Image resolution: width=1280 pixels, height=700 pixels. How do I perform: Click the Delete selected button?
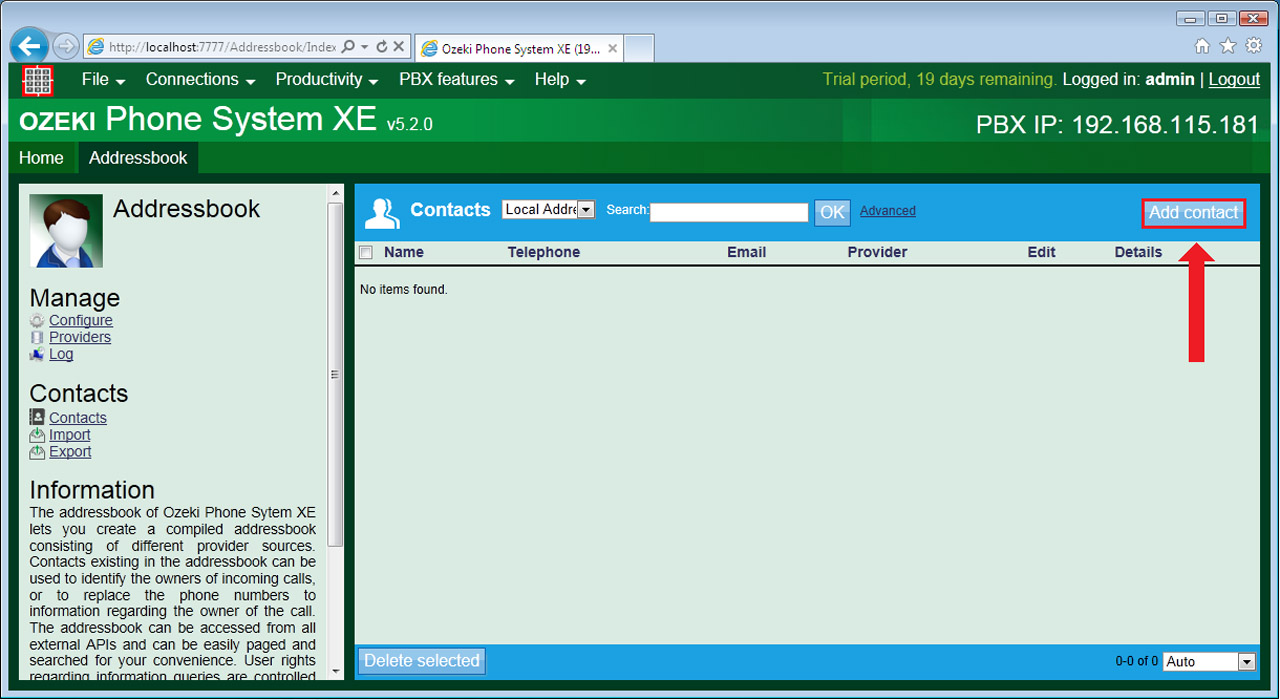[422, 661]
